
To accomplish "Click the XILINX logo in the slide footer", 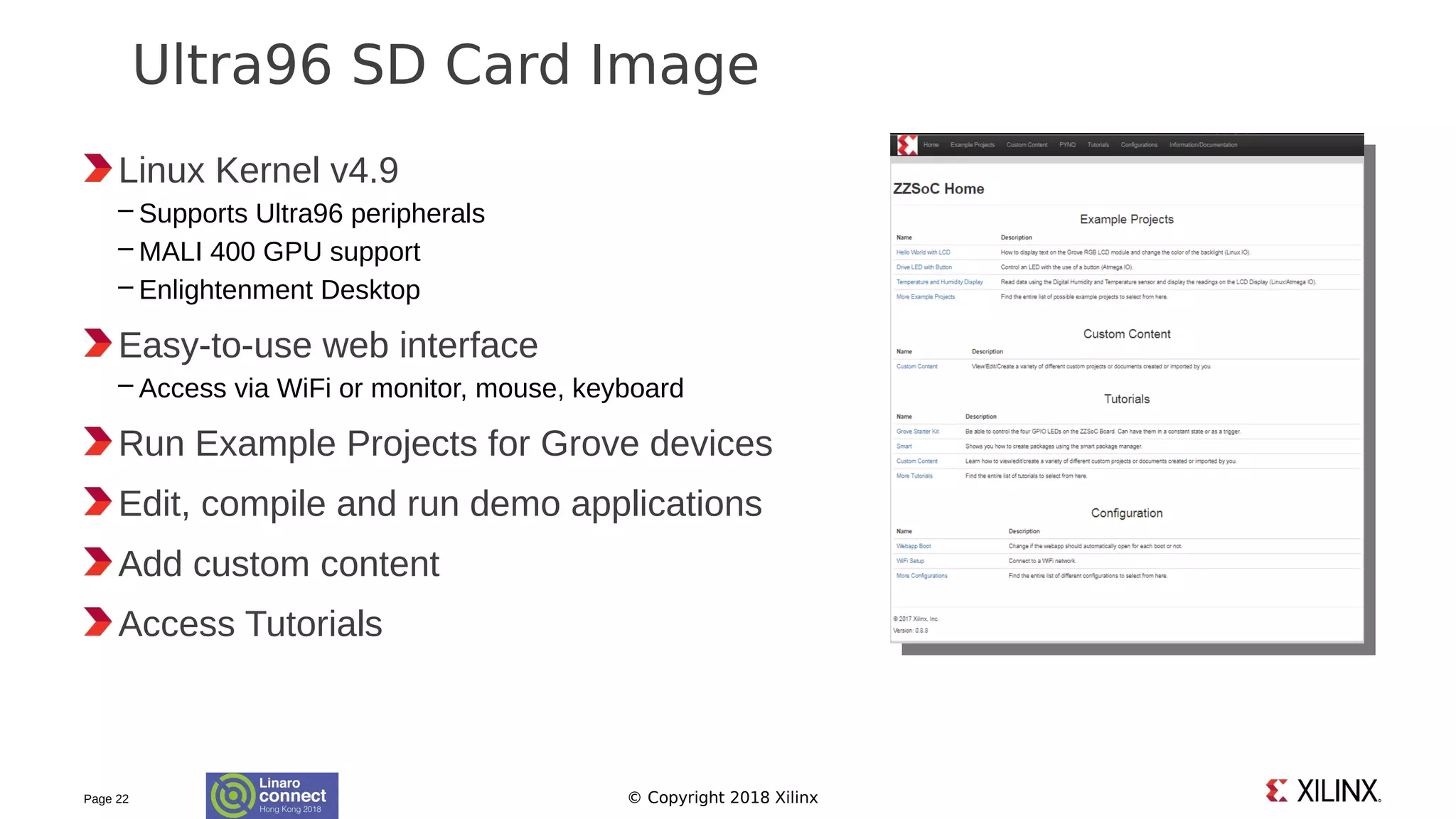I will (x=1323, y=791).
